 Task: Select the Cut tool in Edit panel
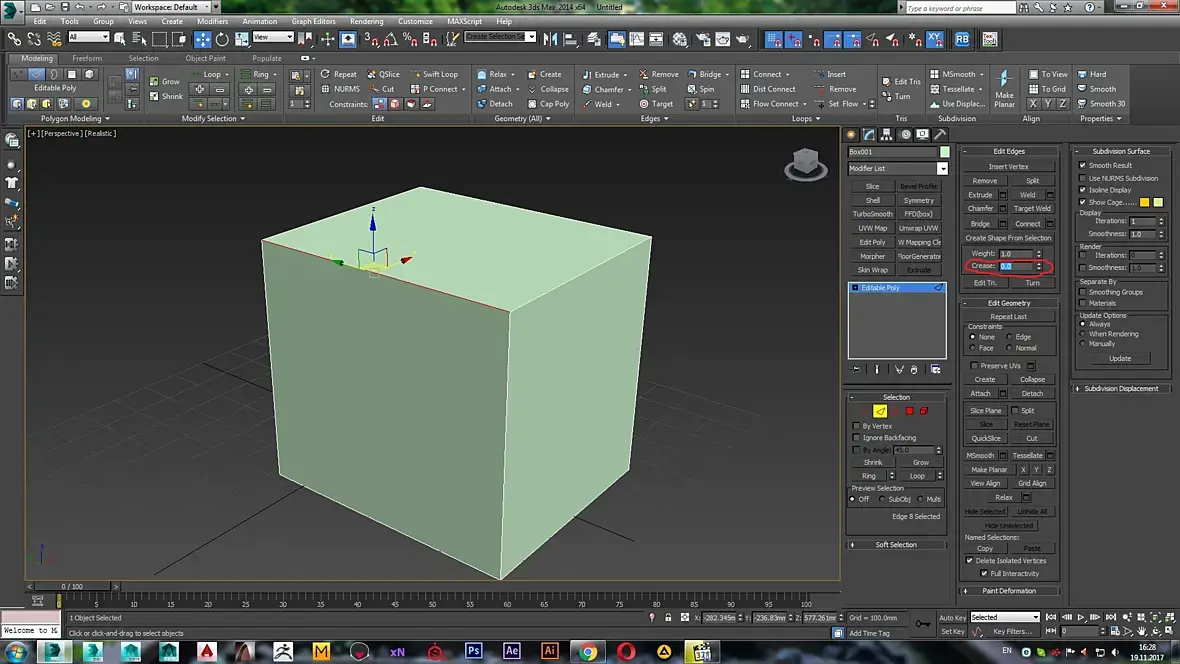[383, 89]
